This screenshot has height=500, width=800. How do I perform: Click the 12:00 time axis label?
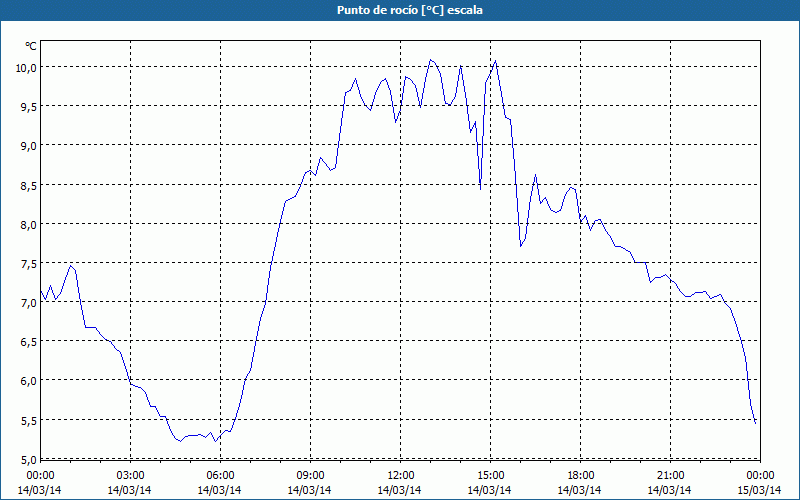pyautogui.click(x=401, y=475)
